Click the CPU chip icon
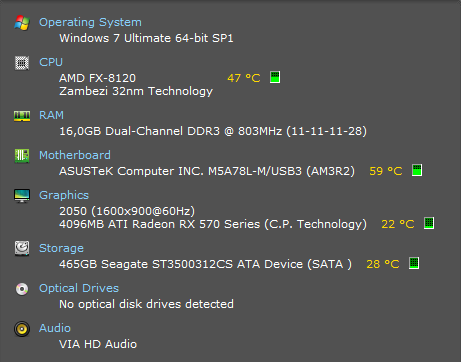This screenshot has height=362, width=461. (x=22, y=63)
